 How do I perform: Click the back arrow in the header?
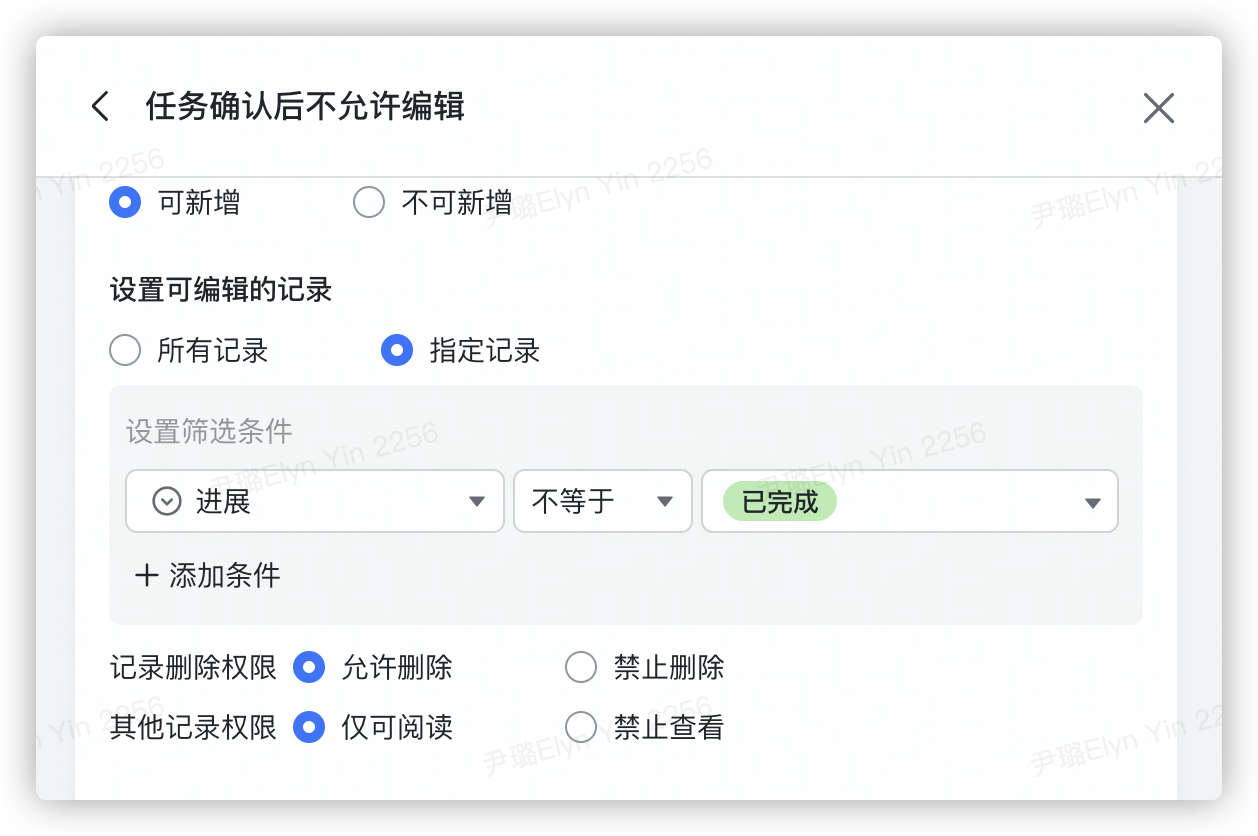pos(100,107)
